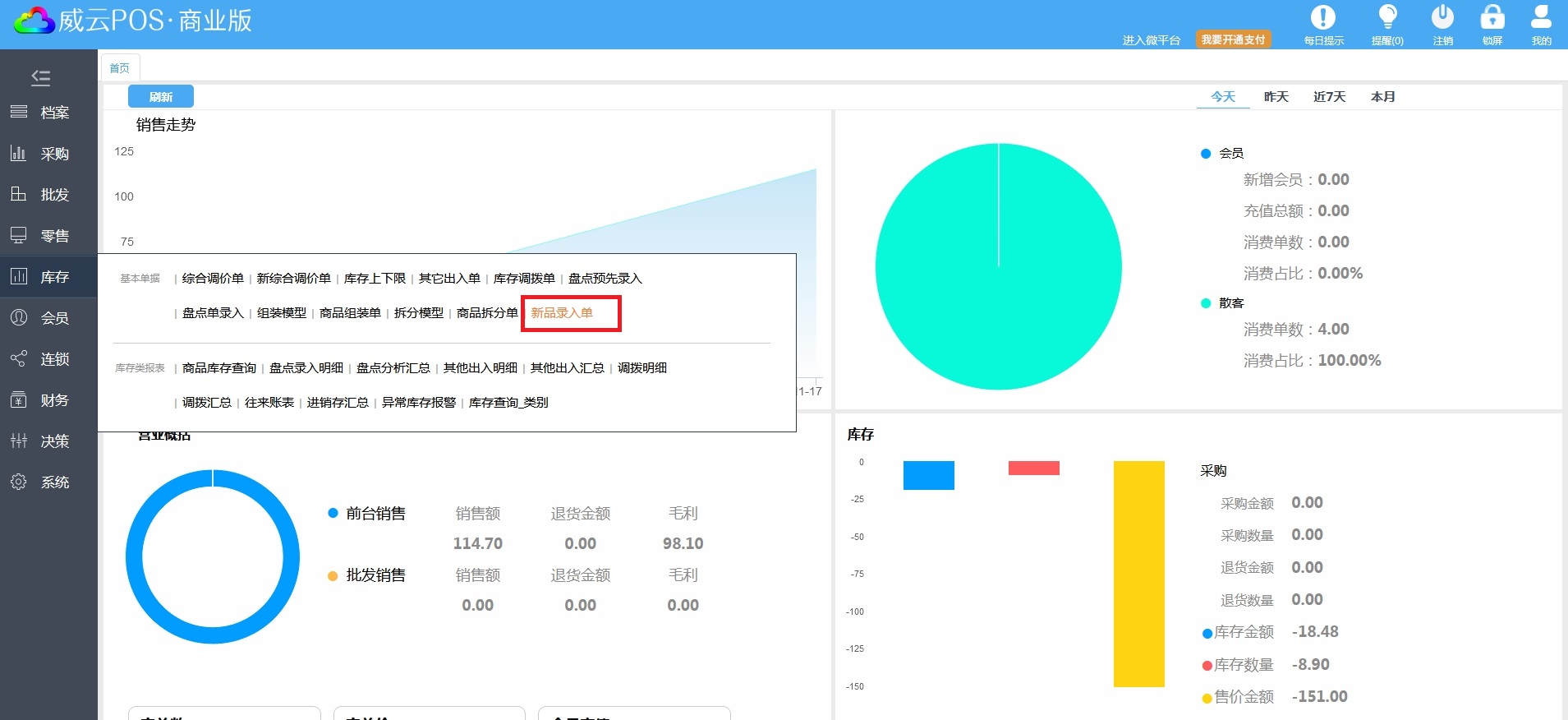This screenshot has height=720, width=1568.
Task: Open the 系统 settings gear icon
Action: [x=19, y=482]
